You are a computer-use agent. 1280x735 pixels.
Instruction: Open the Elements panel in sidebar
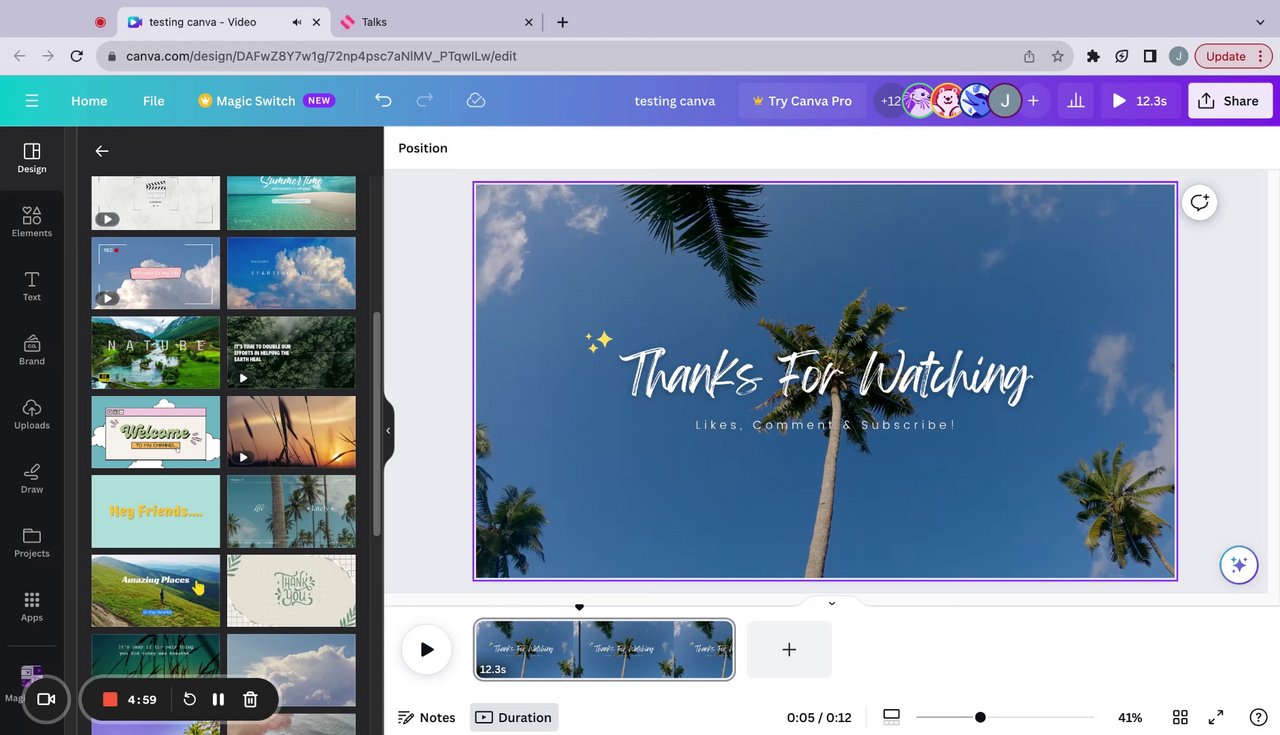[x=32, y=222]
